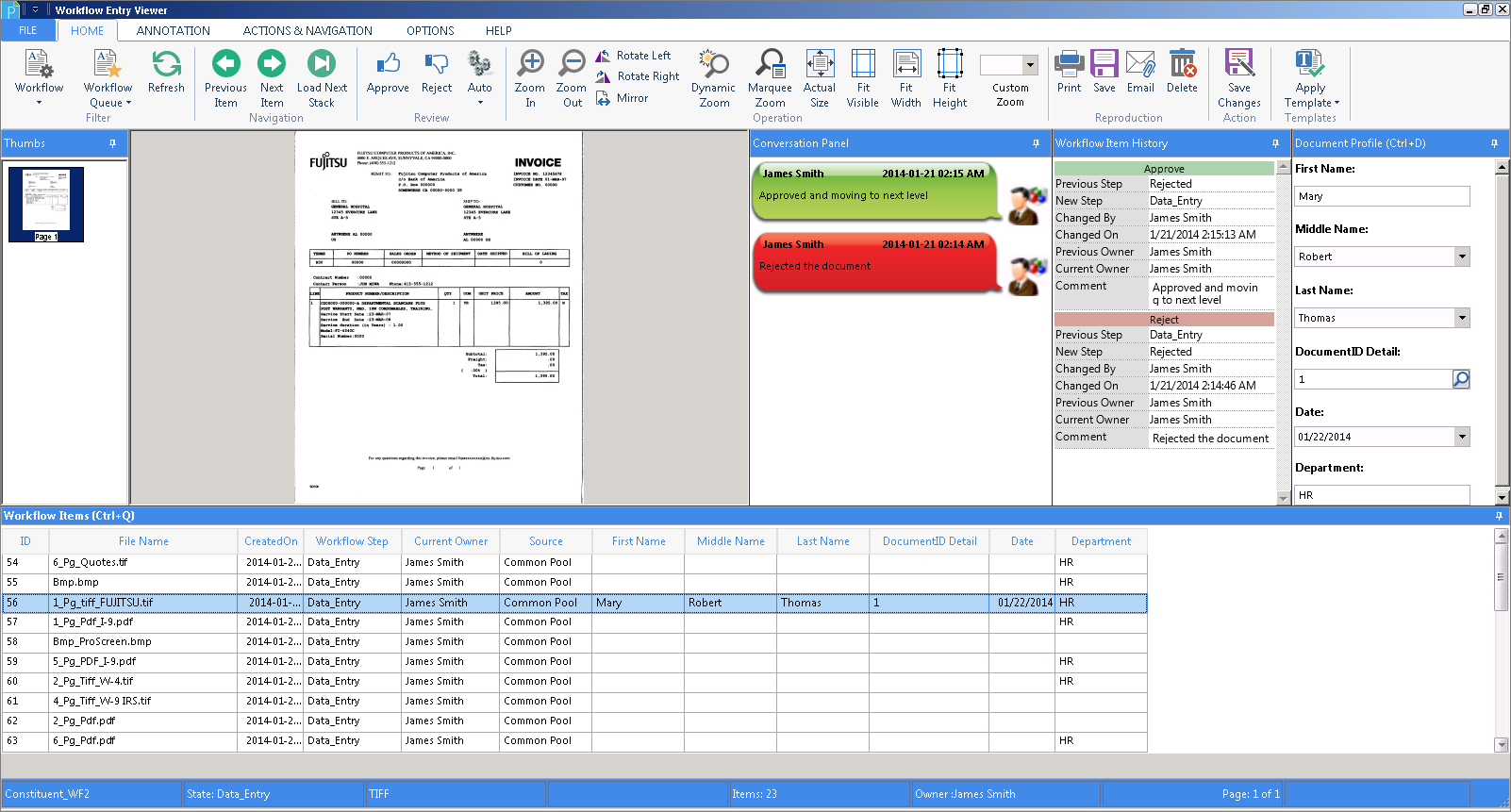Rotate the document left
Image resolution: width=1511 pixels, height=812 pixels.
[x=633, y=56]
